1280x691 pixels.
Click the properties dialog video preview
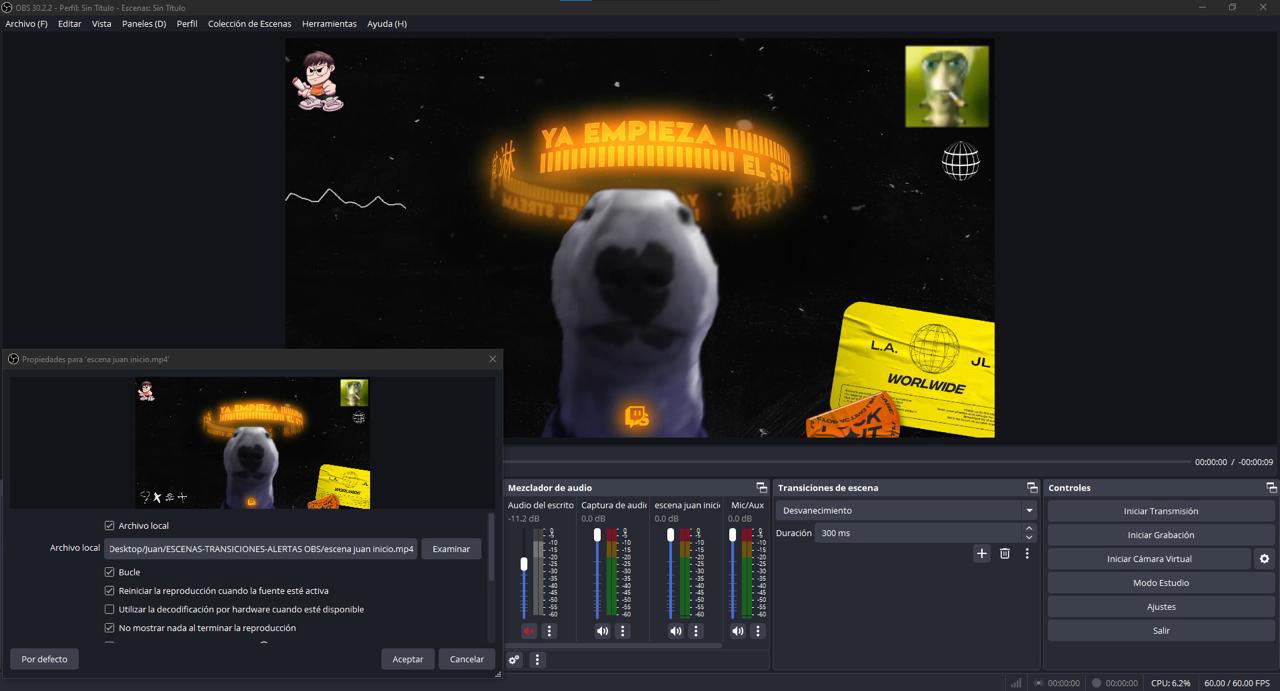(x=253, y=443)
